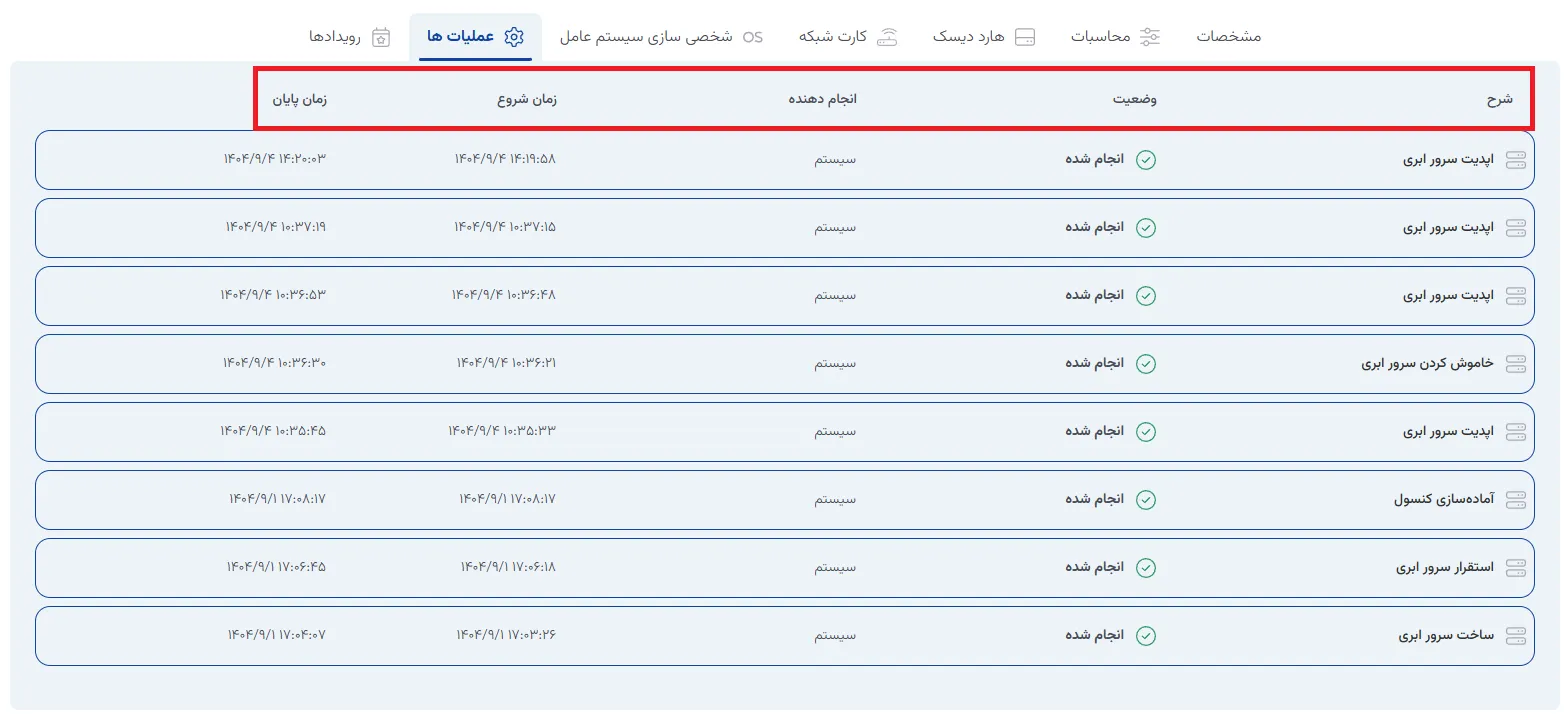1565x714 pixels.
Task: Click the end time ۱۰:۳۶:۵۳ cell
Action: tap(273, 296)
